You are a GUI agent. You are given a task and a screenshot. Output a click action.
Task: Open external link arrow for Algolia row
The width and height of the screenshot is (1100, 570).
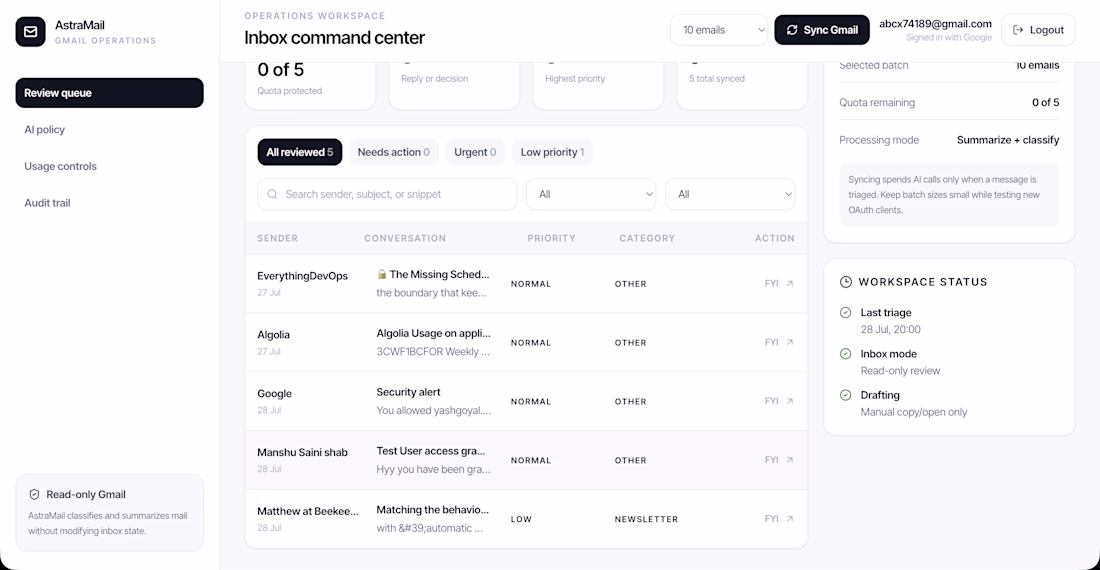coord(790,342)
